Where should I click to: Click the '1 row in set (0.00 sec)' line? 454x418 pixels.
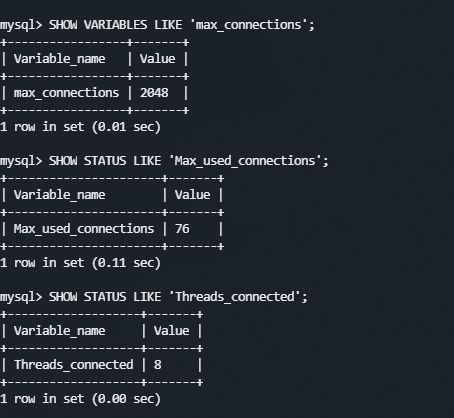[x=80, y=399]
